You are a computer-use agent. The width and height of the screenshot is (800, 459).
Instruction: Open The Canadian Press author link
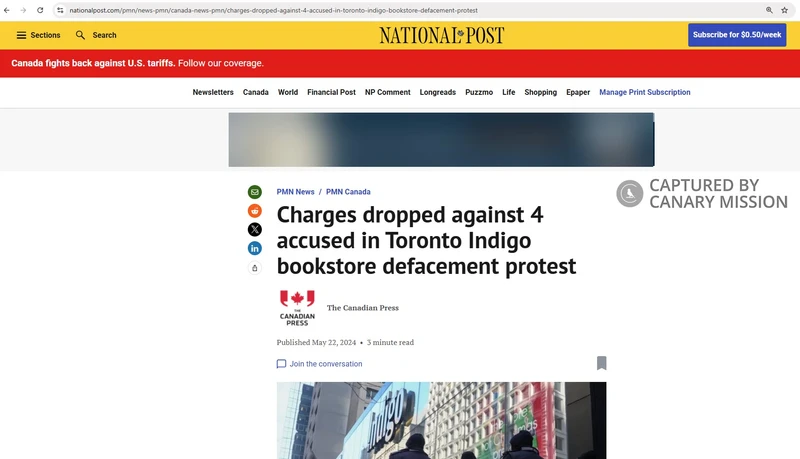tap(362, 308)
